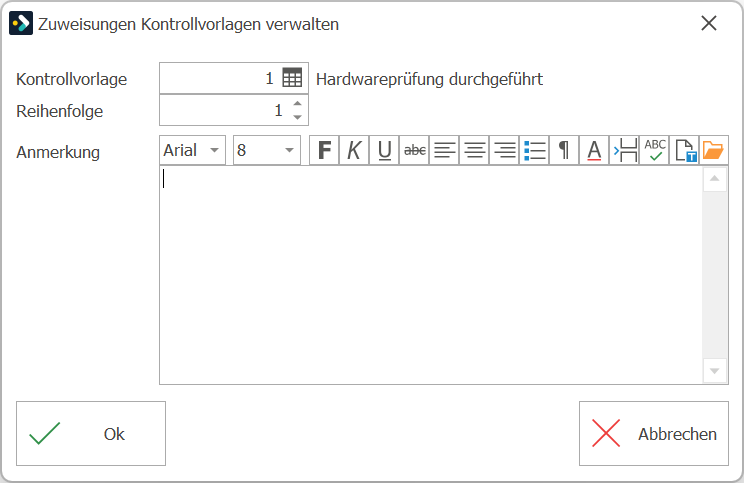Close the Zuweisungen Kontrollvorlagen dialog

[709, 23]
